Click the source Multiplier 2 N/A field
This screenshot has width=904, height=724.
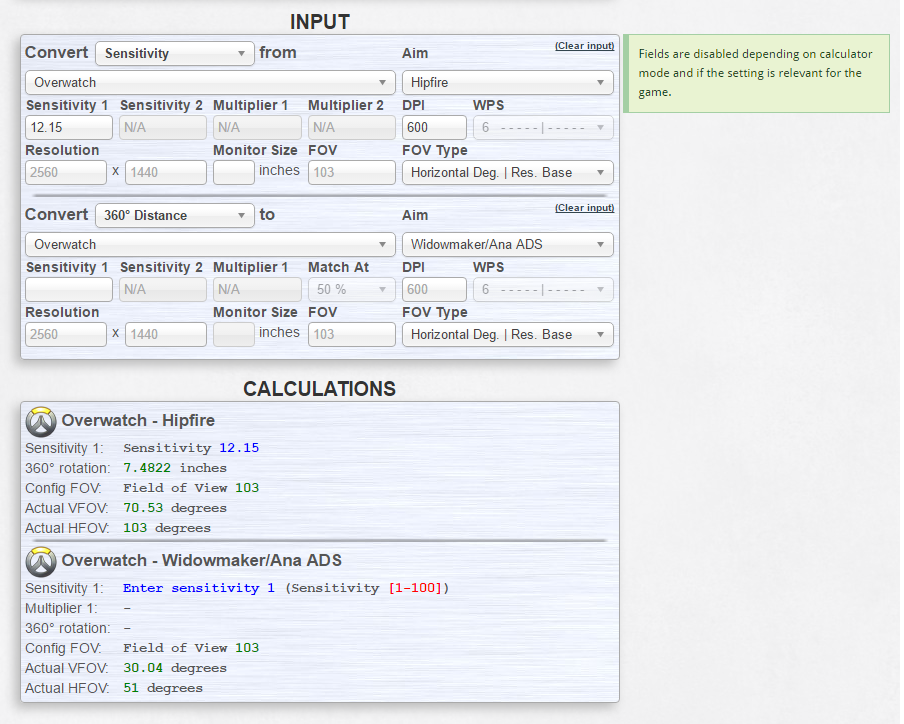point(352,127)
